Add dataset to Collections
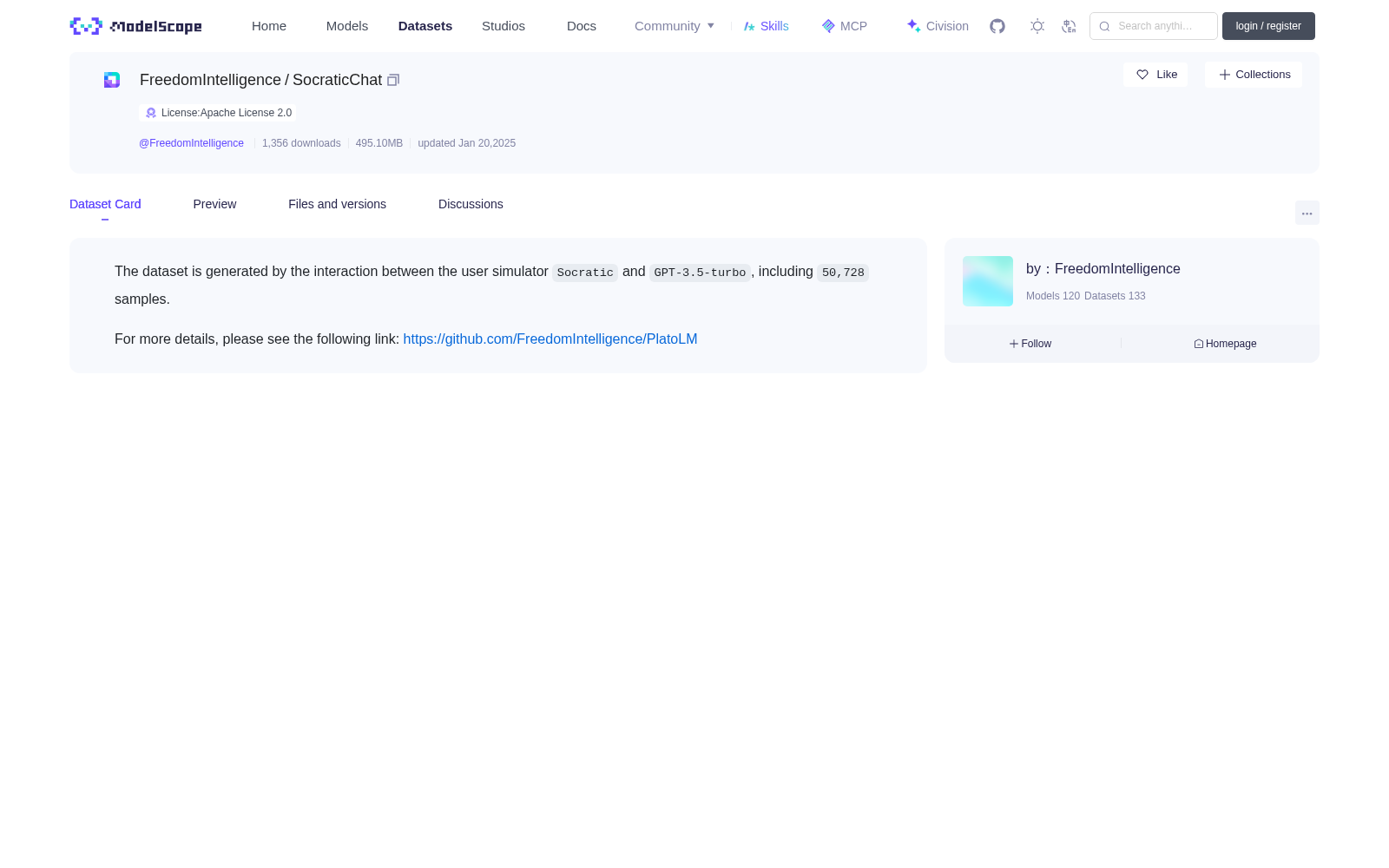 pyautogui.click(x=1254, y=75)
